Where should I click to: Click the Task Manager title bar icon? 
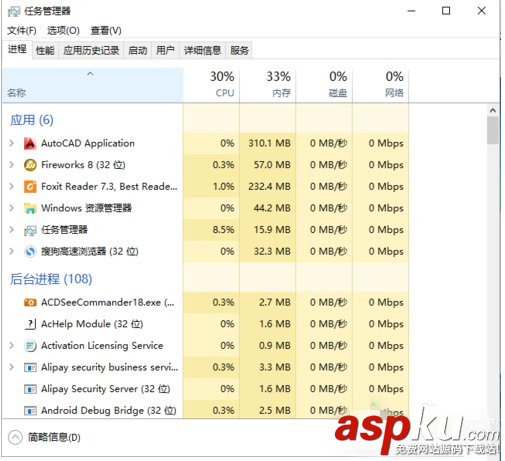14,11
